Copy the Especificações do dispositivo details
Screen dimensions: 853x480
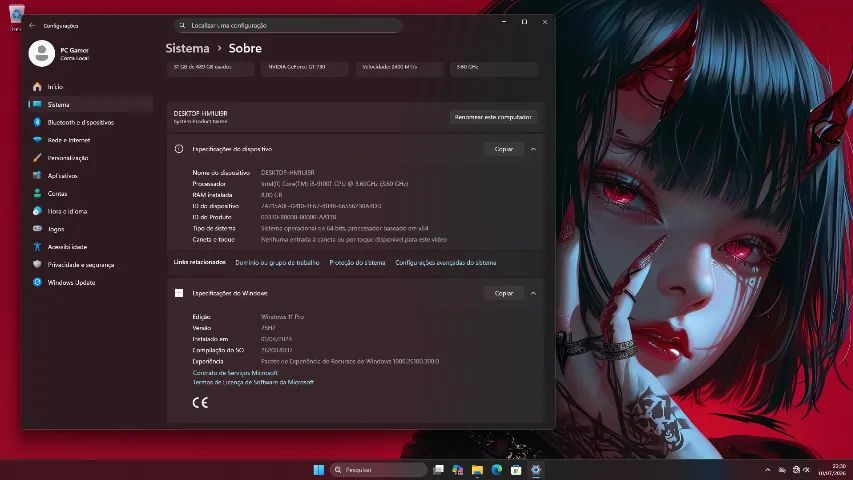(503, 149)
